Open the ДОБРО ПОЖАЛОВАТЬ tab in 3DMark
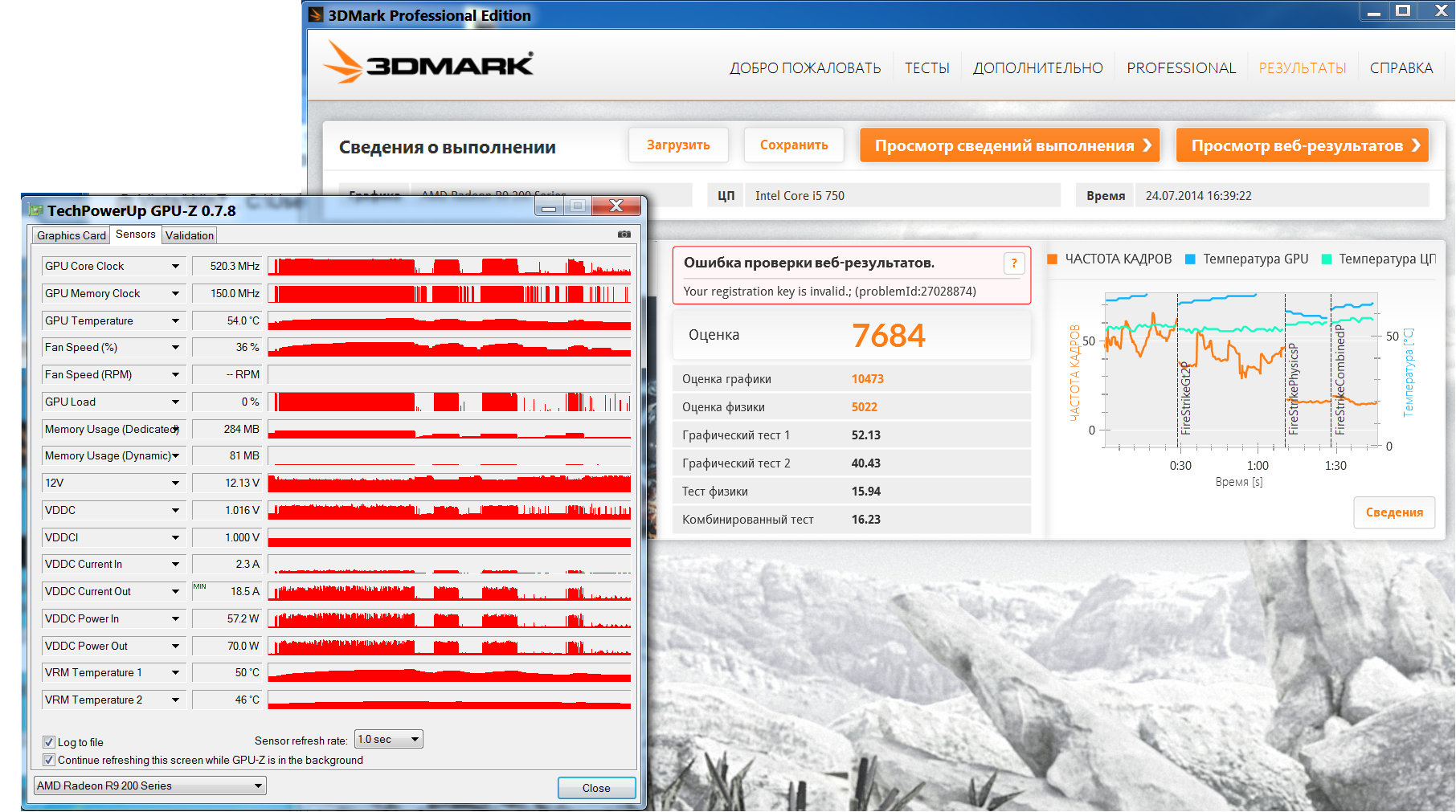 click(x=805, y=68)
